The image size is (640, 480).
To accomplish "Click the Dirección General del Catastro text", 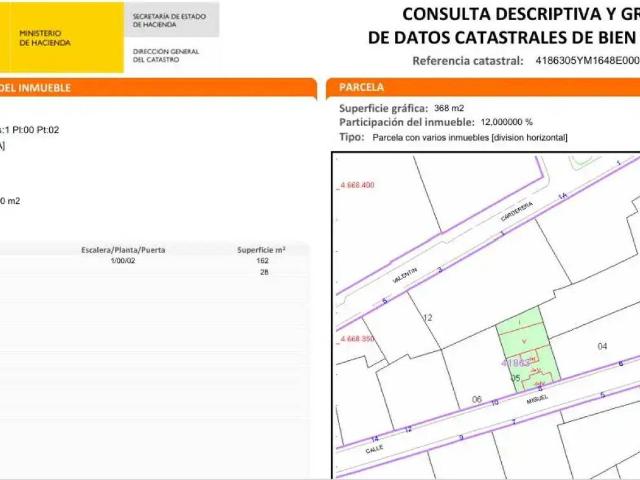I will pos(166,56).
